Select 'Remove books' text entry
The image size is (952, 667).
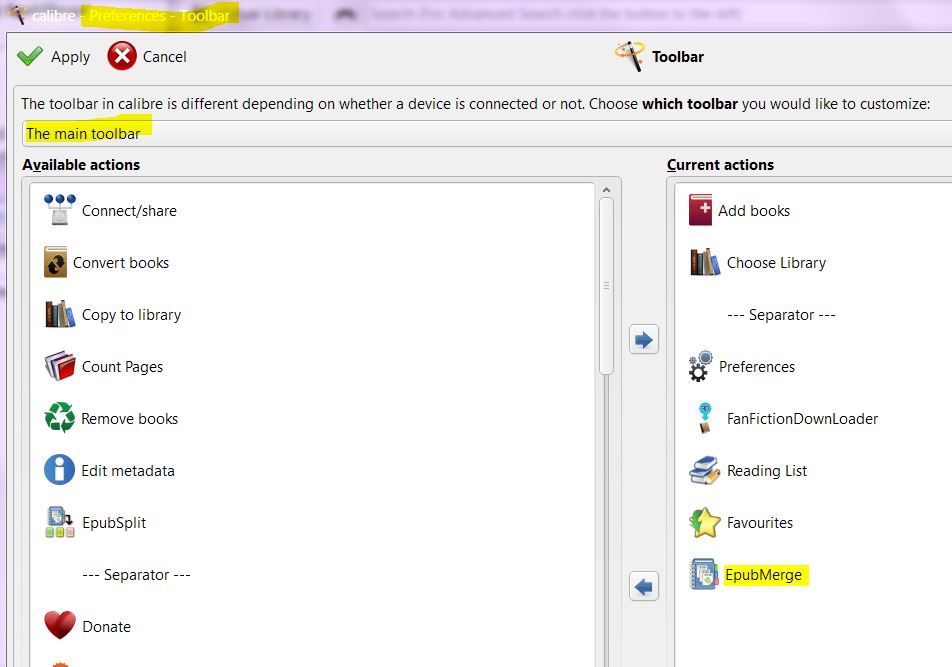(x=129, y=419)
